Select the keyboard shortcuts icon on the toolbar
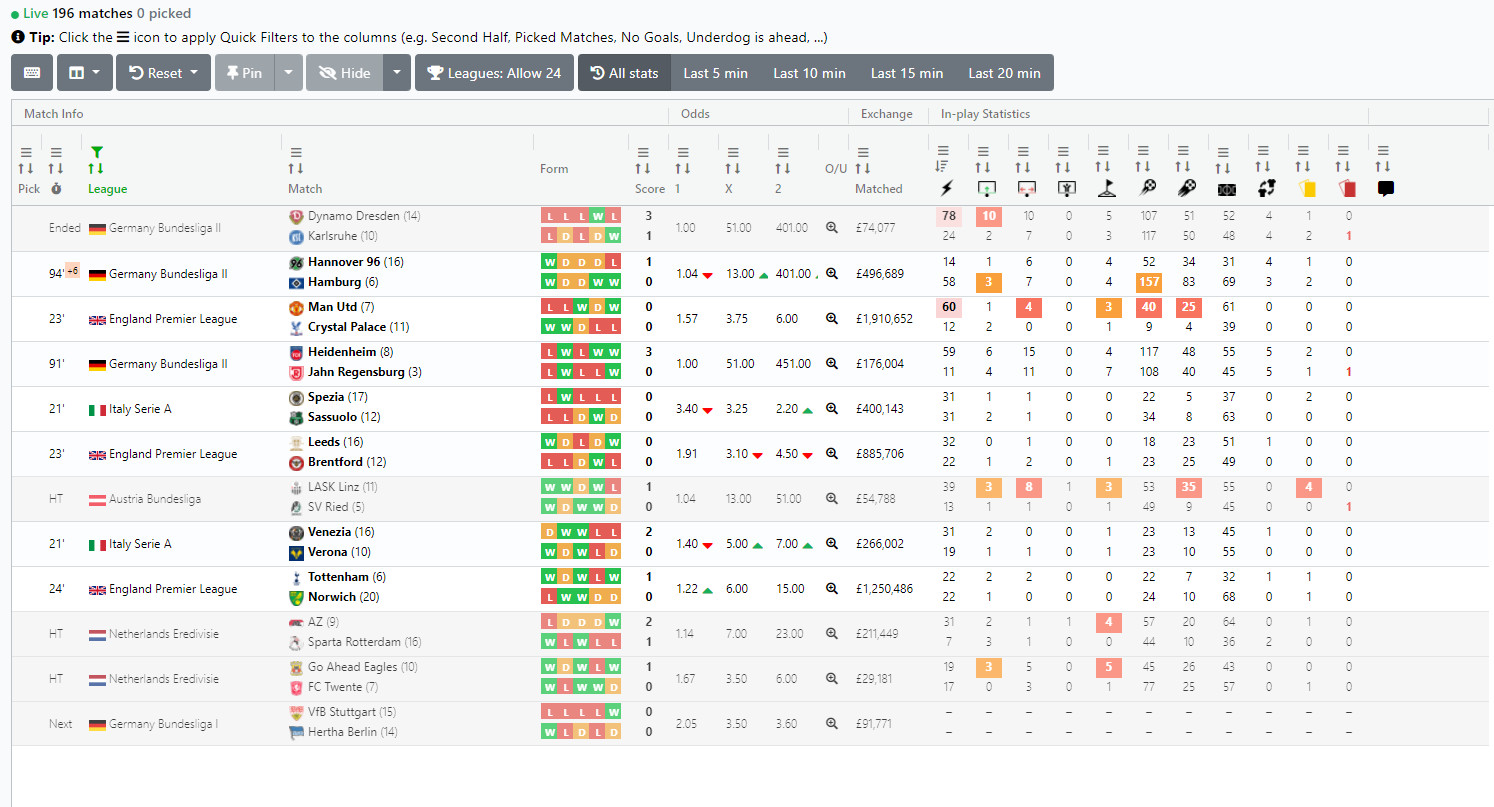 (x=31, y=72)
